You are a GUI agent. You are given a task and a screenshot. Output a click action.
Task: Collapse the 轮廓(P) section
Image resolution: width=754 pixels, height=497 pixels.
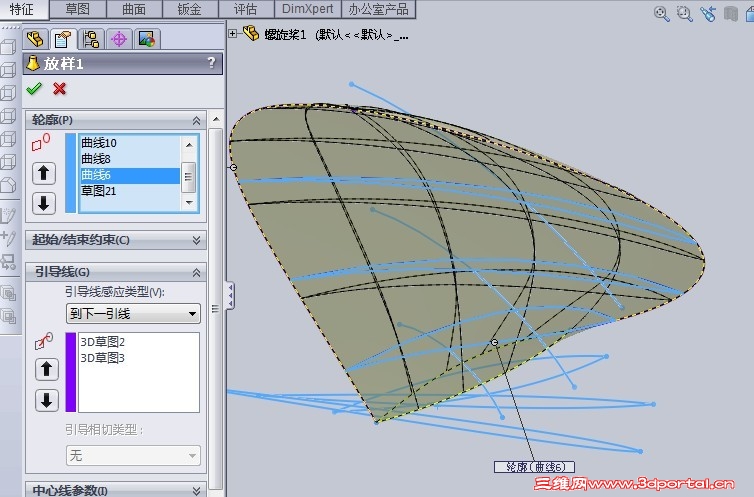coord(196,120)
